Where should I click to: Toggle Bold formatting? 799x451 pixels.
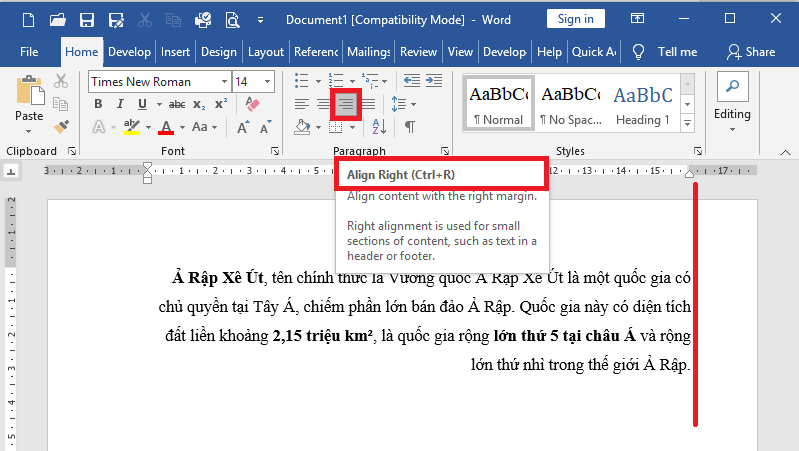pyautogui.click(x=98, y=104)
